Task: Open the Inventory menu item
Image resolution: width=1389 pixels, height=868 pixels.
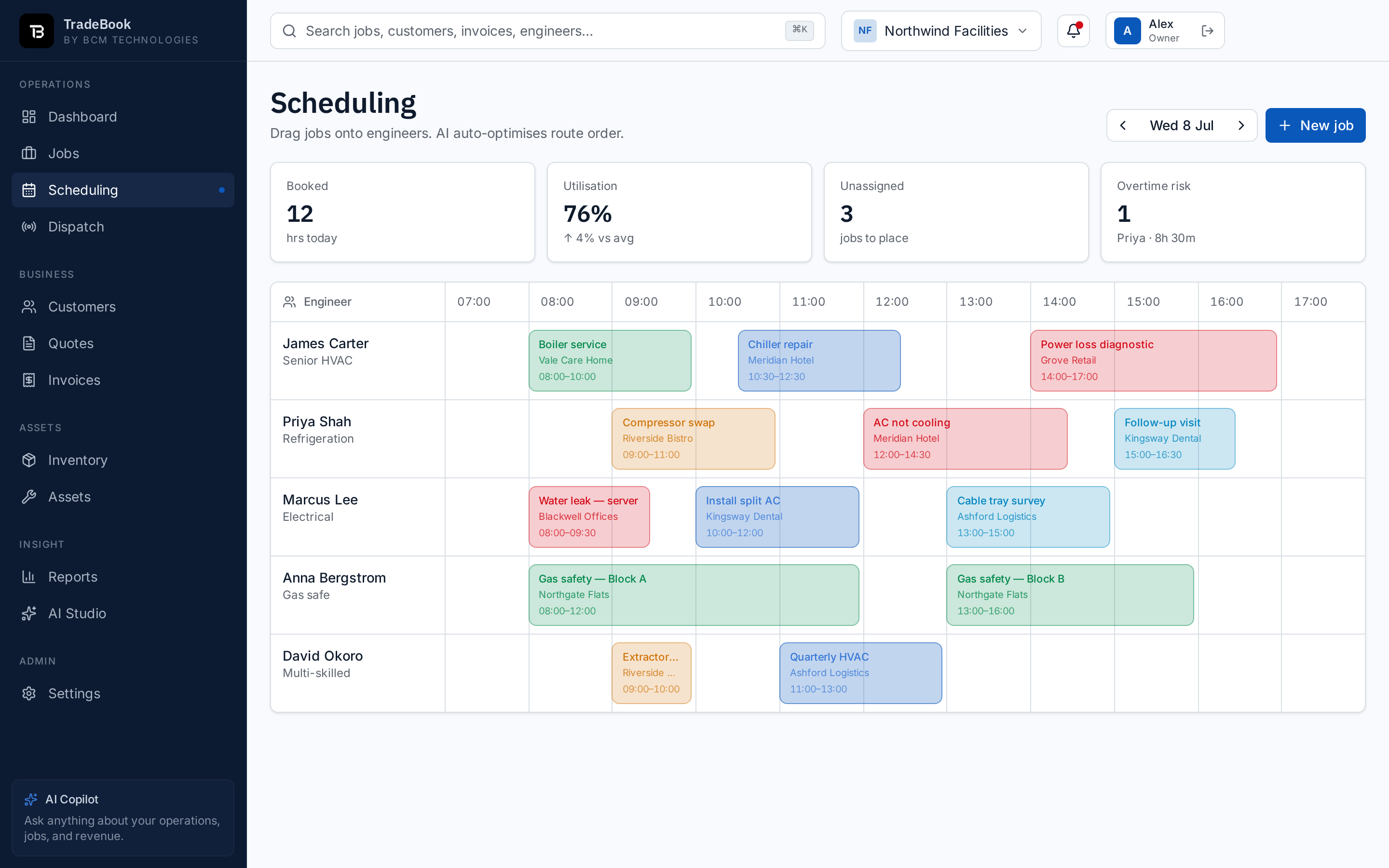Action: coord(123,461)
